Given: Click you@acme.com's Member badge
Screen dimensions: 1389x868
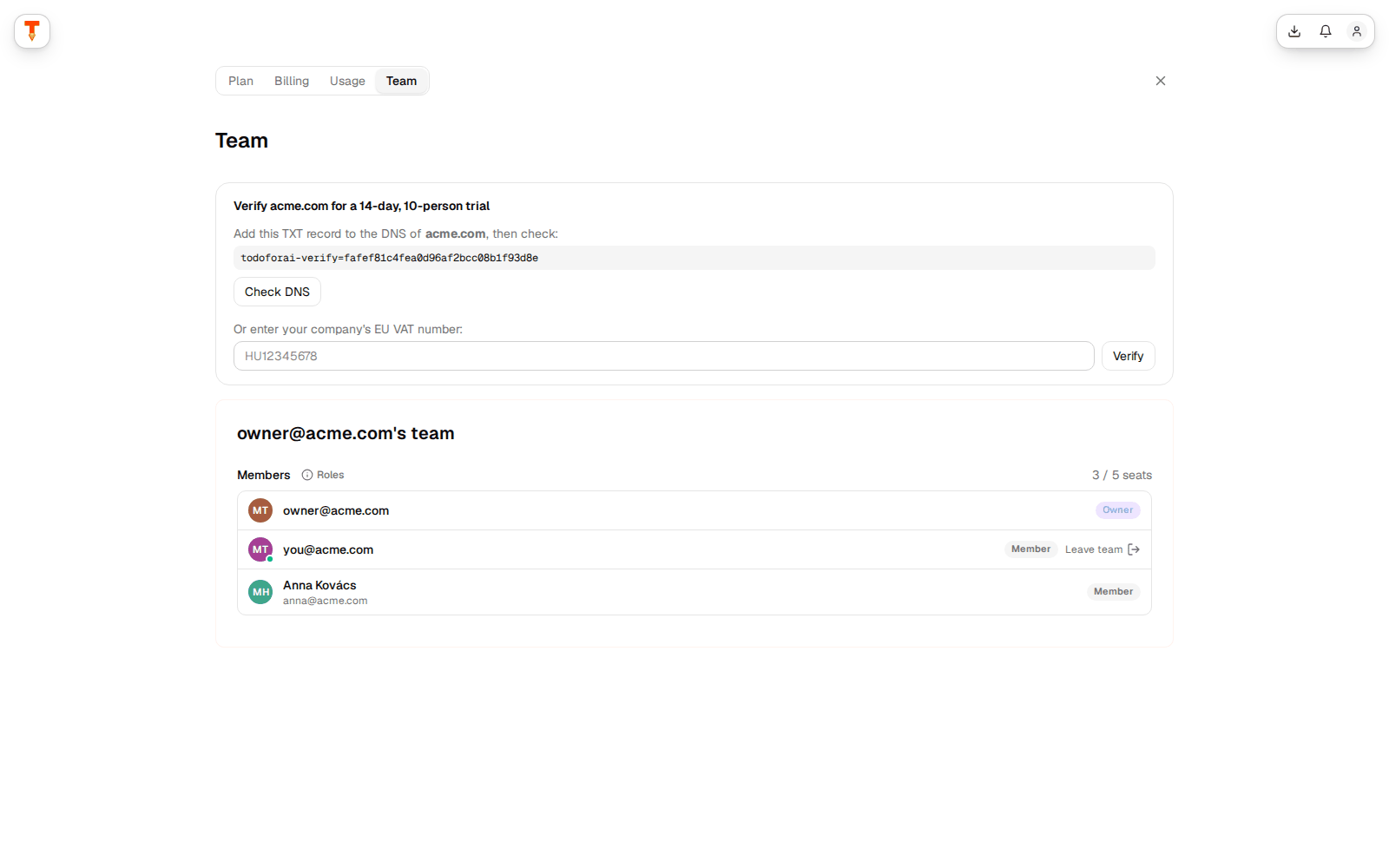Looking at the screenshot, I should pyautogui.click(x=1030, y=549).
